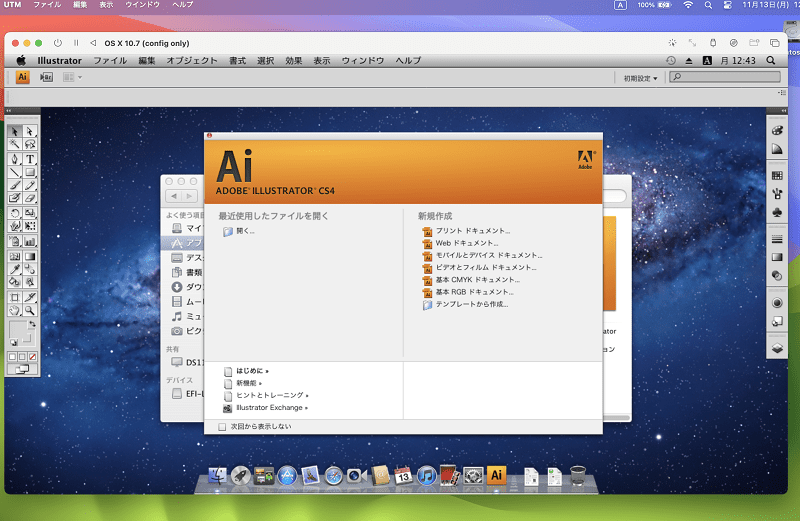Image resolution: width=800 pixels, height=521 pixels.
Task: Open the Brushes panel icon
Action: pos(777,194)
